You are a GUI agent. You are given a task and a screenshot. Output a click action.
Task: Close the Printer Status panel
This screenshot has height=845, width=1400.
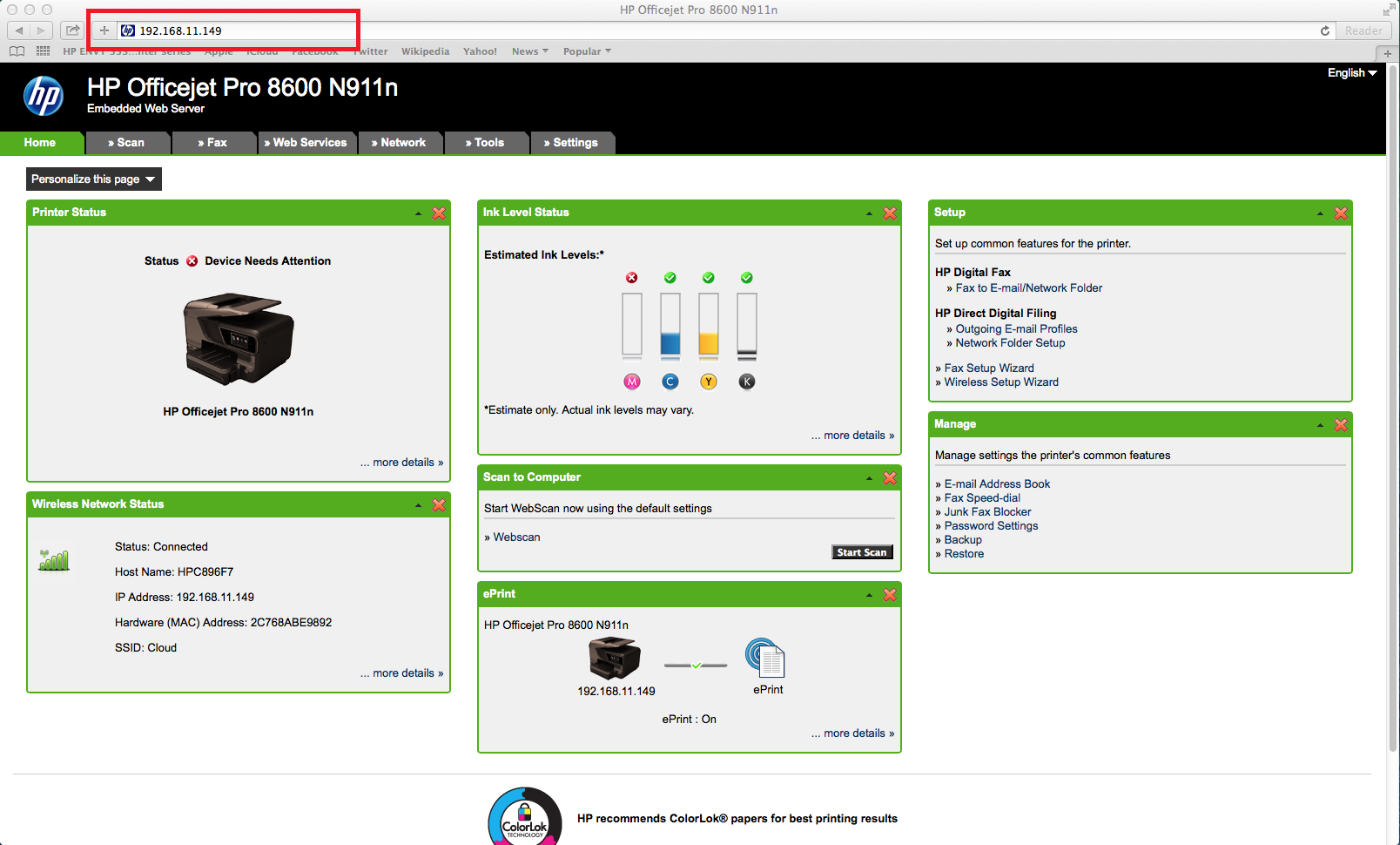(x=439, y=213)
